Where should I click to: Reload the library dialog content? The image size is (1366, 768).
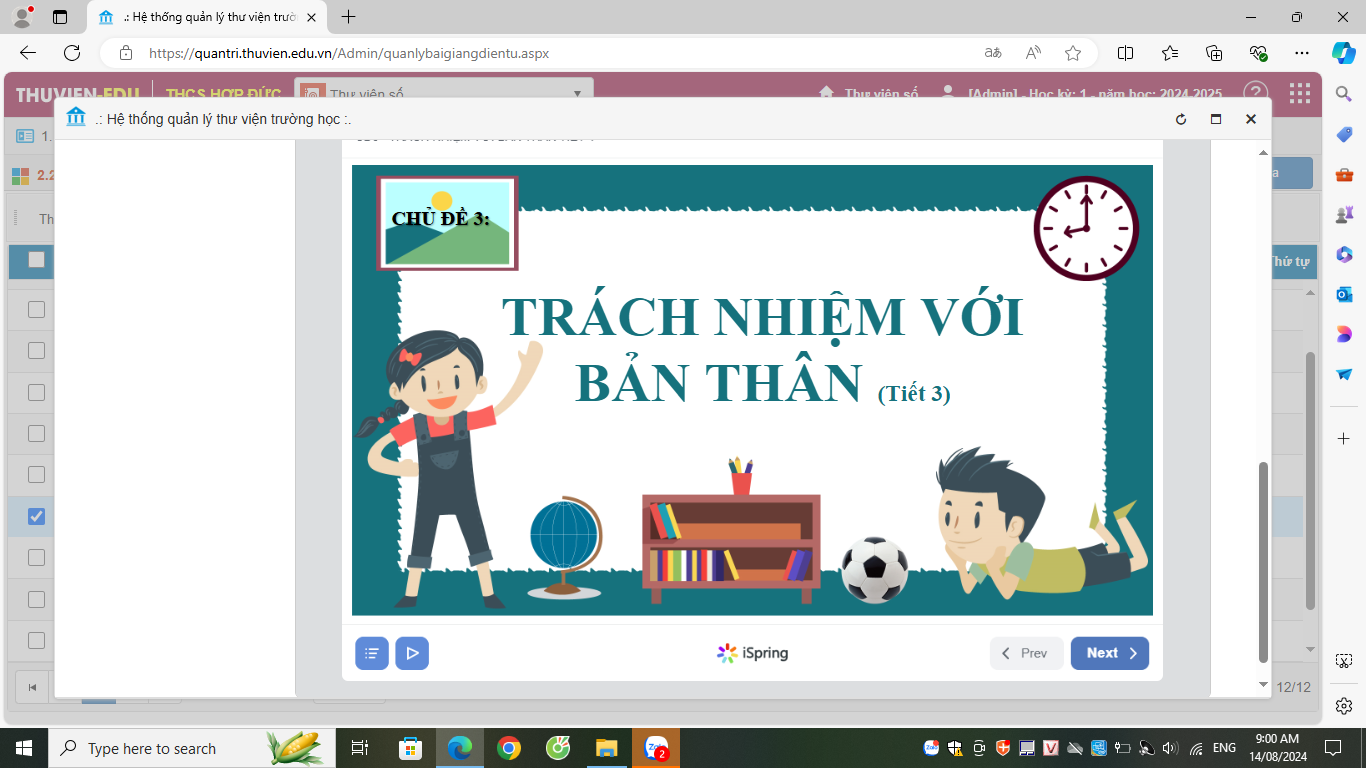pos(1181,119)
